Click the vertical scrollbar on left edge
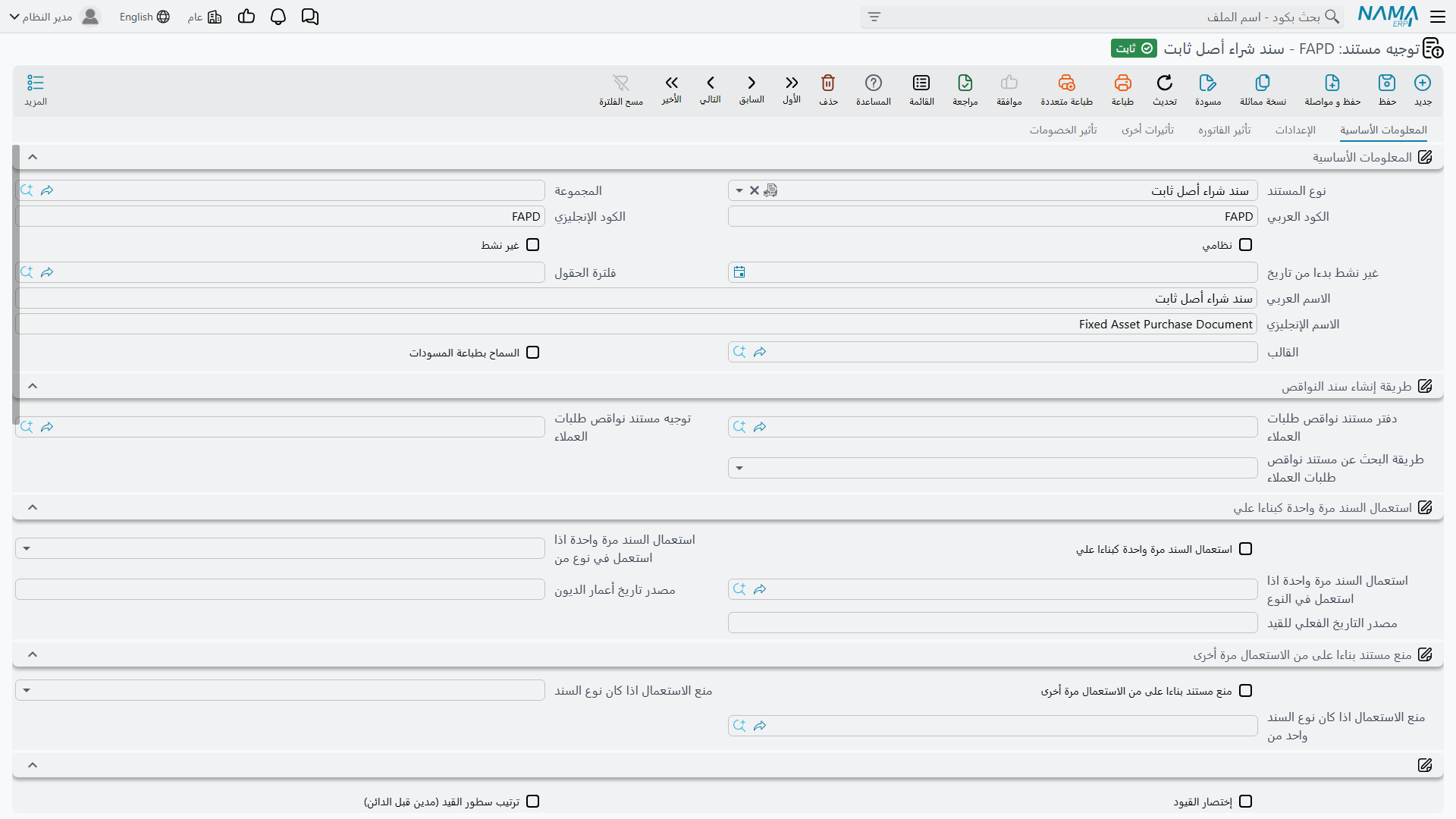Screen dimensions: 1456x819 pyautogui.click(x=16, y=284)
